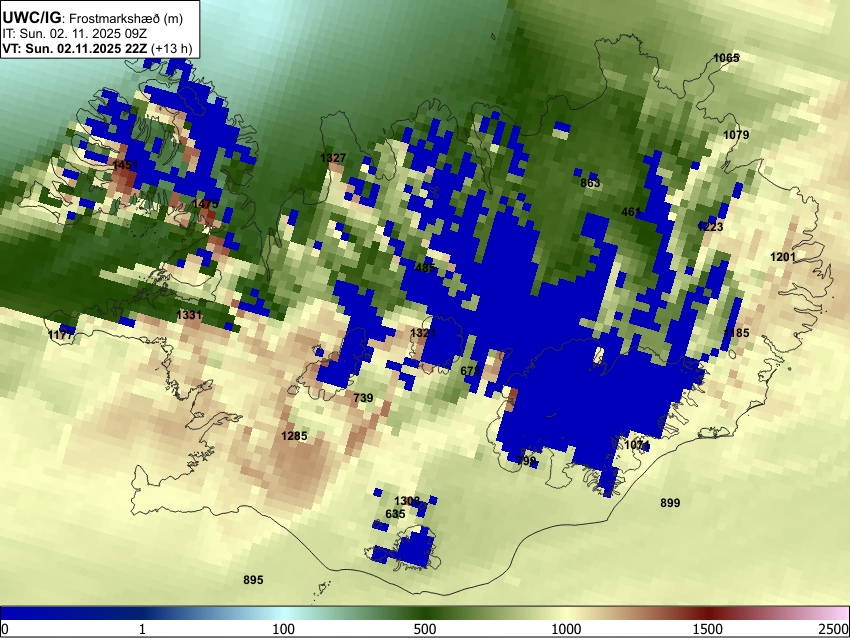Click the value label 1079
Viewport: 850px width, 638px height.
736,134
